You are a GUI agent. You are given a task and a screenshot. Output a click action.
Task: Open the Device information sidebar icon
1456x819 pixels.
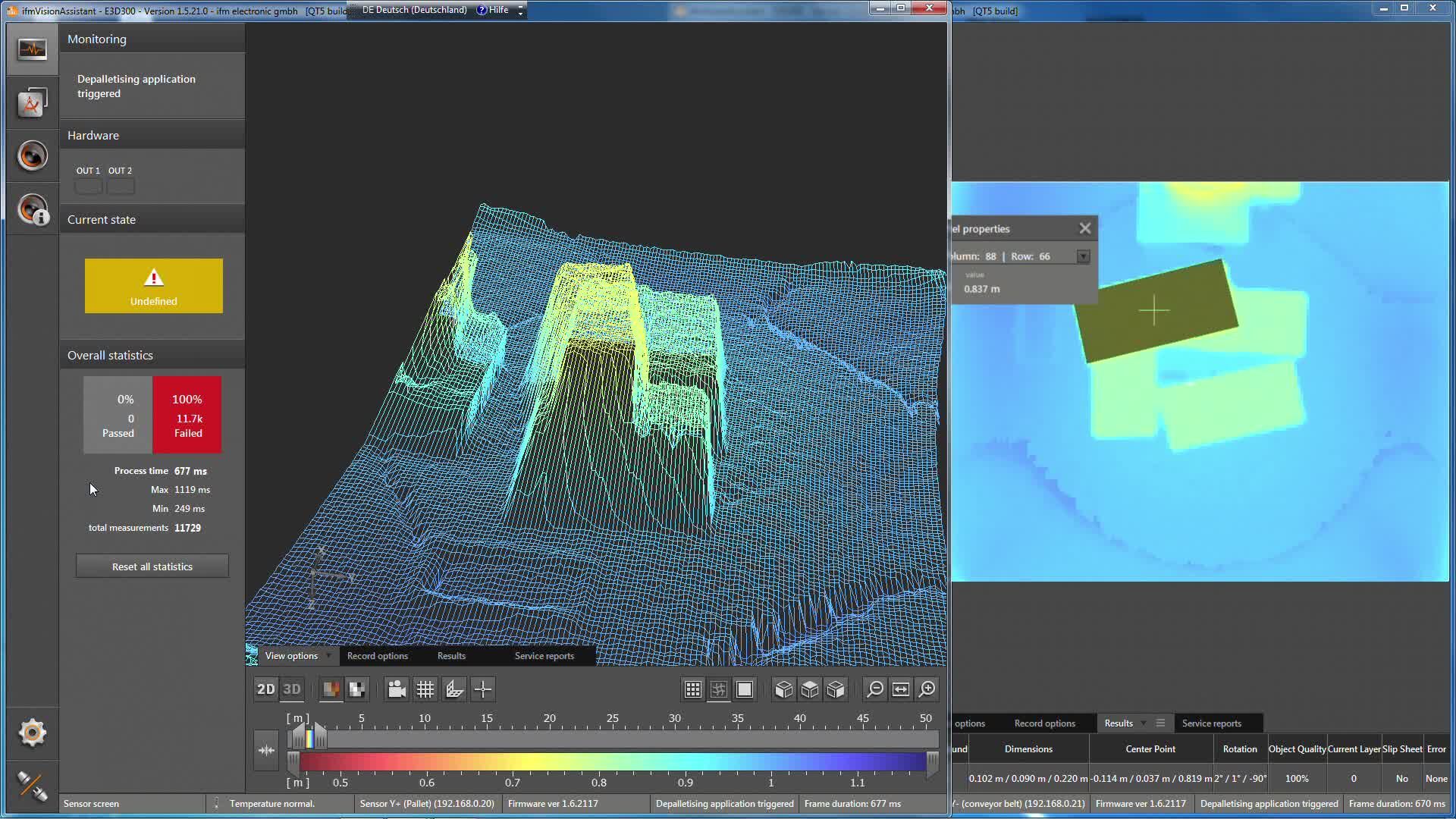coord(32,209)
